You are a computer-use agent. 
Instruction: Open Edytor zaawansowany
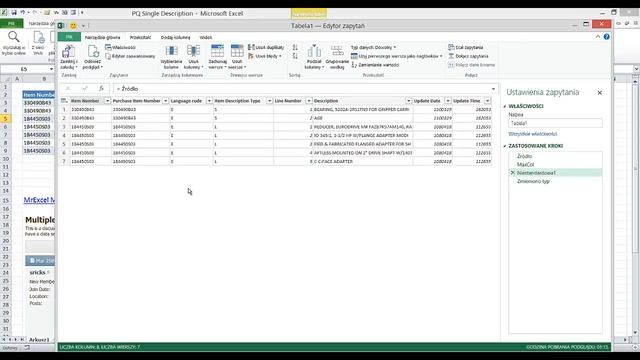coord(131,56)
